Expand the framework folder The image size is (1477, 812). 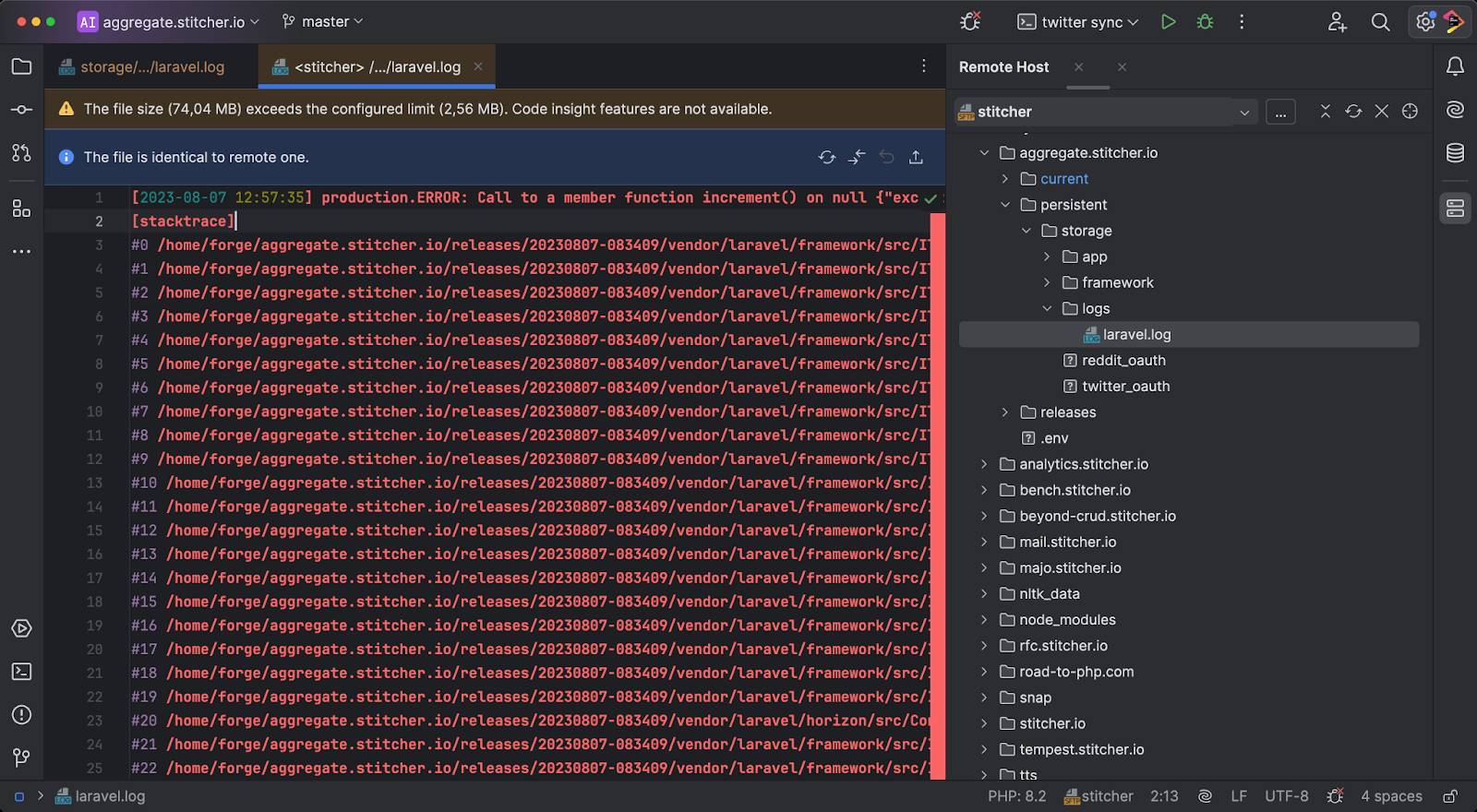(x=1047, y=282)
